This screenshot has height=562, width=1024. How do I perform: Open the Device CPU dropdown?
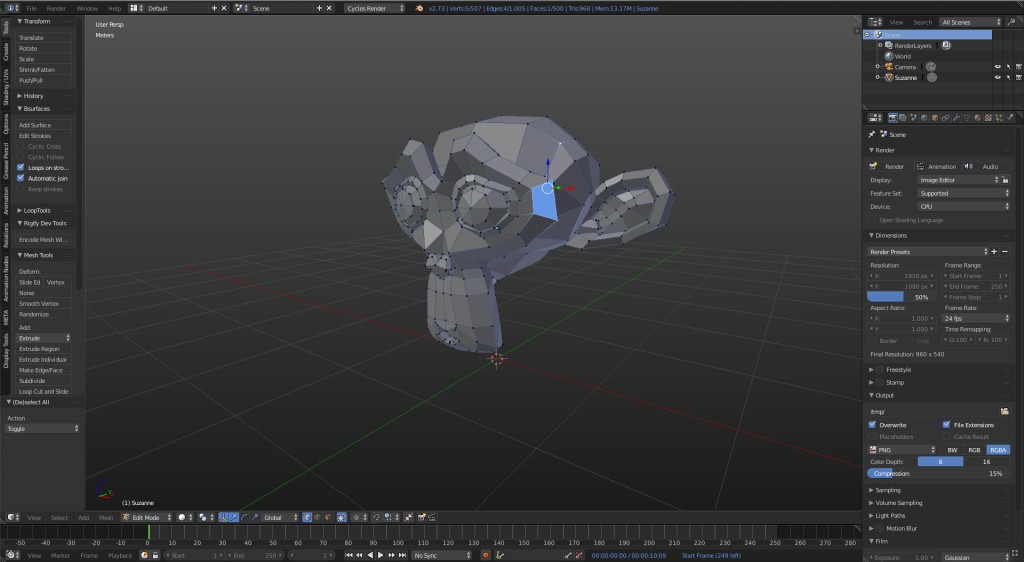click(963, 206)
